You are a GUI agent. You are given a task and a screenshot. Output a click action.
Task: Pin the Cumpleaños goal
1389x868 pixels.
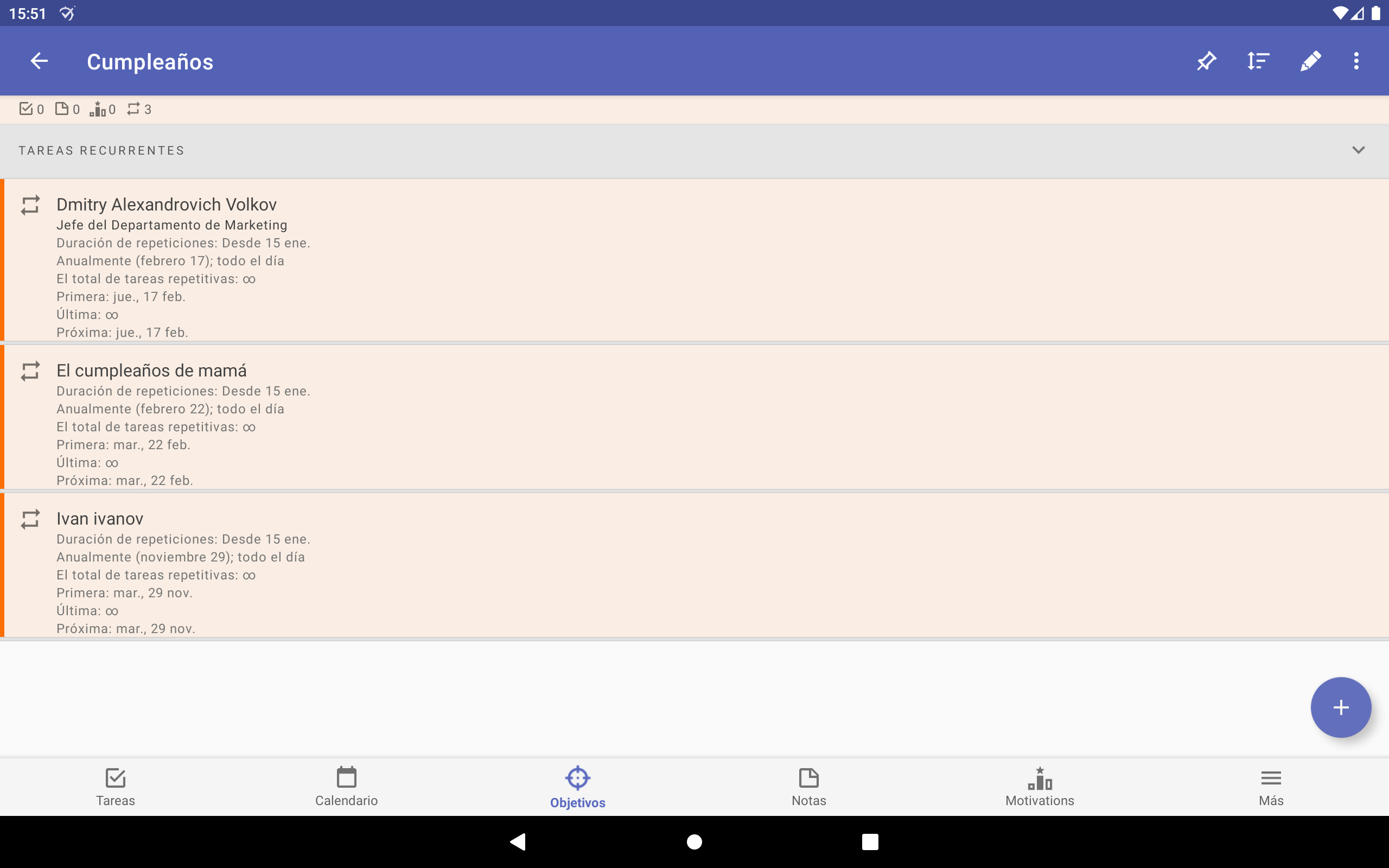(x=1207, y=61)
